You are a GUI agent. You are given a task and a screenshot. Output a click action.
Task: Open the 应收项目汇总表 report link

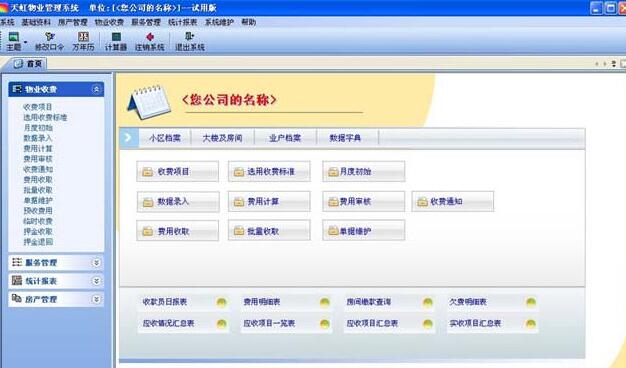click(x=372, y=323)
